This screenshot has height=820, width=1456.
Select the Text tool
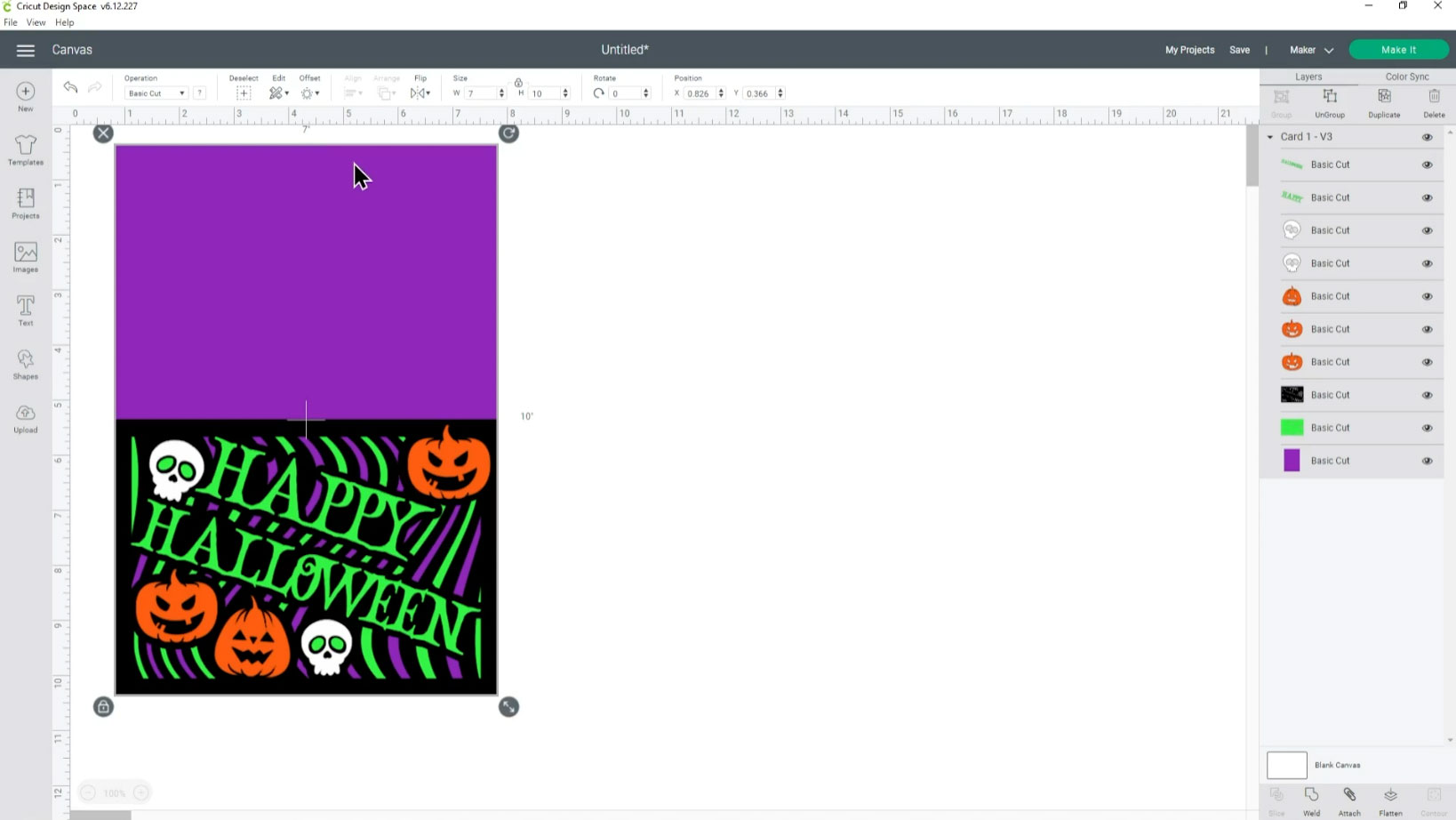[x=25, y=310]
